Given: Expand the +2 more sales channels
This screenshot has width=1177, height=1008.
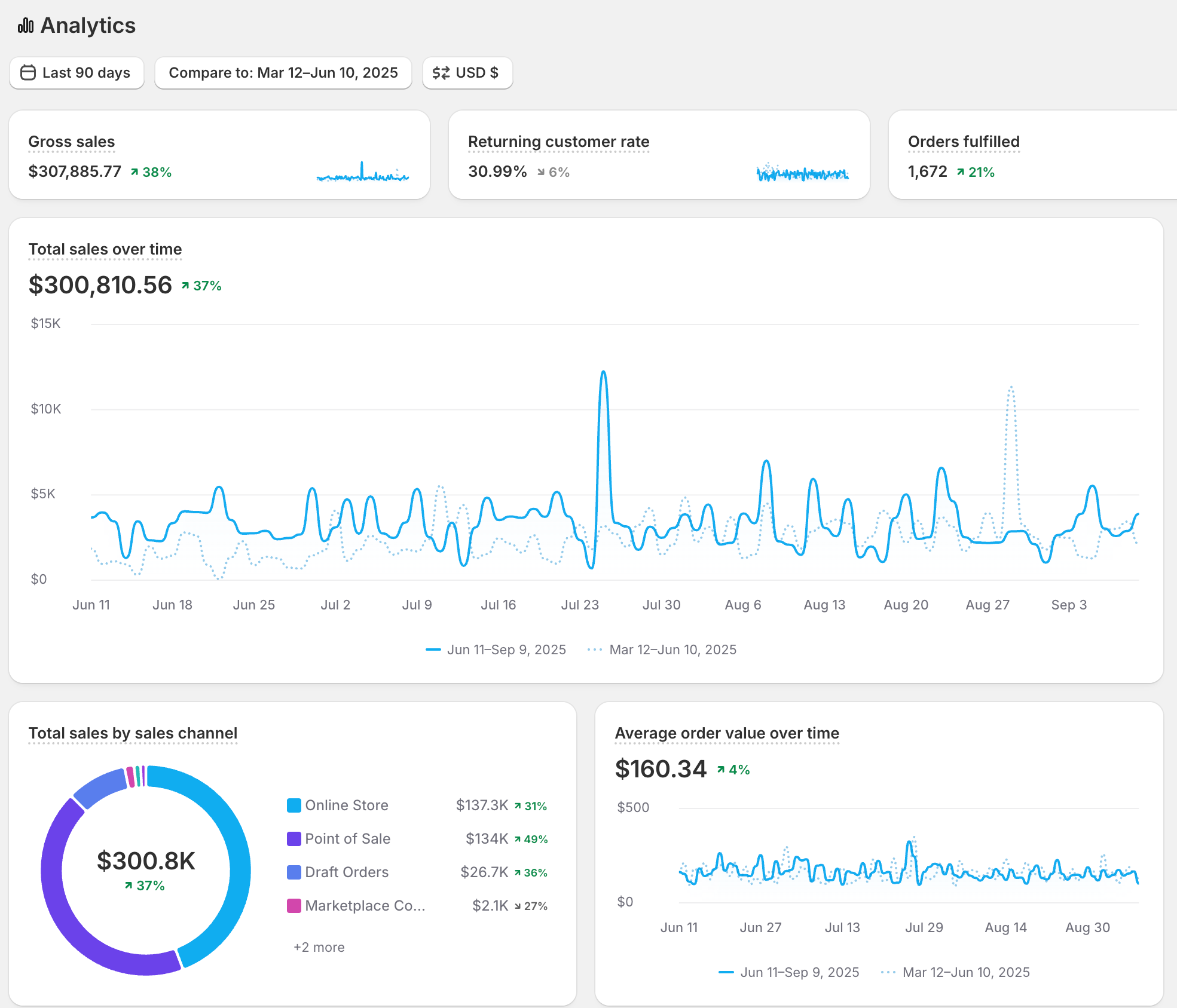Looking at the screenshot, I should [319, 947].
